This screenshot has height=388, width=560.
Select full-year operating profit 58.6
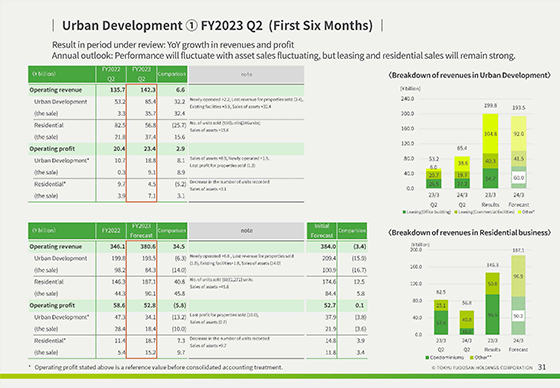click(119, 305)
